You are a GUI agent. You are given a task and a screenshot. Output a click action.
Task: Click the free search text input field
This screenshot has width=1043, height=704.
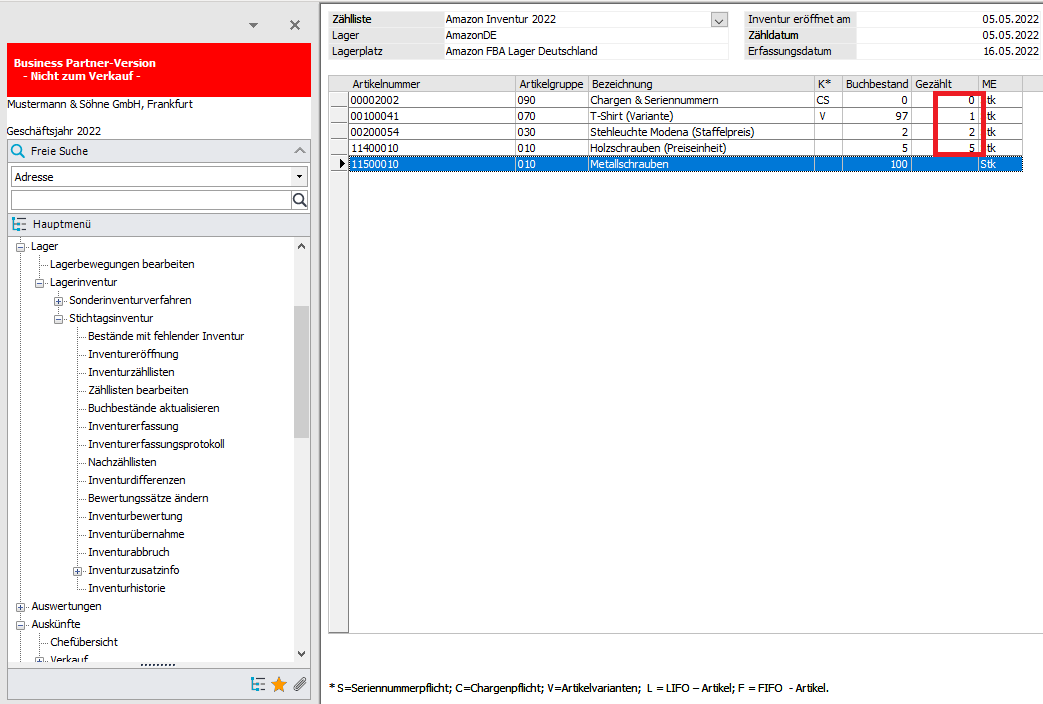coord(150,200)
